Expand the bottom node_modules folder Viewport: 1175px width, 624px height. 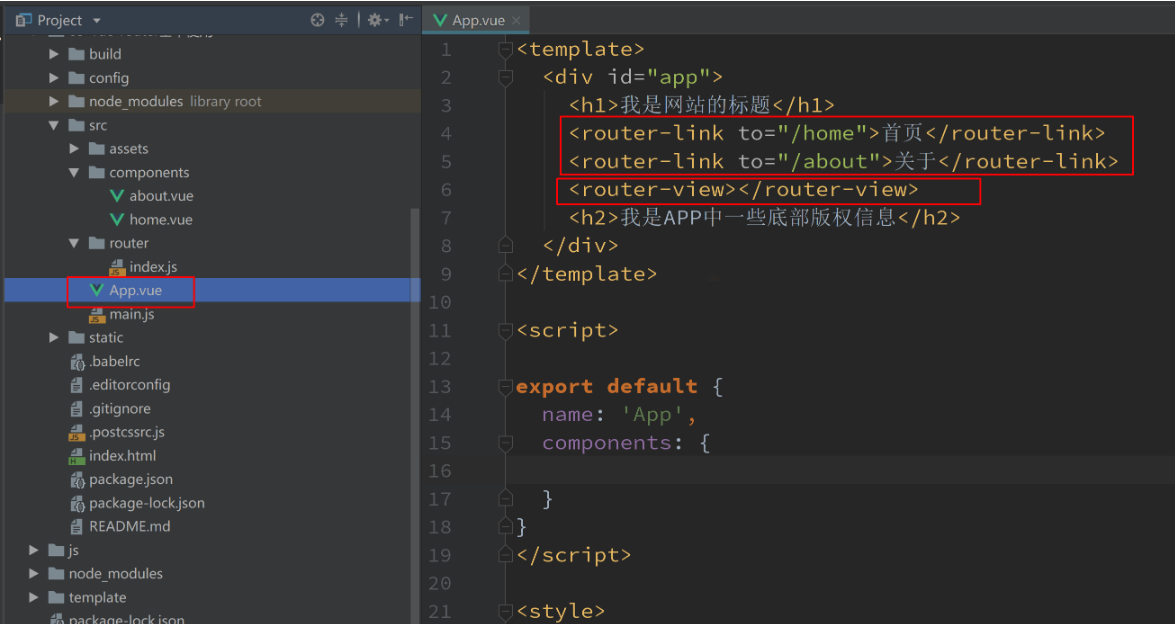coord(34,573)
